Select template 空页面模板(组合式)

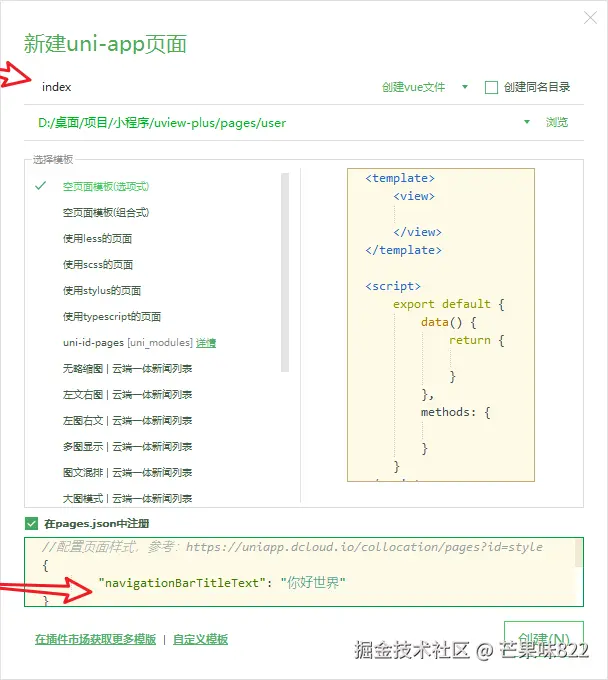[106, 212]
